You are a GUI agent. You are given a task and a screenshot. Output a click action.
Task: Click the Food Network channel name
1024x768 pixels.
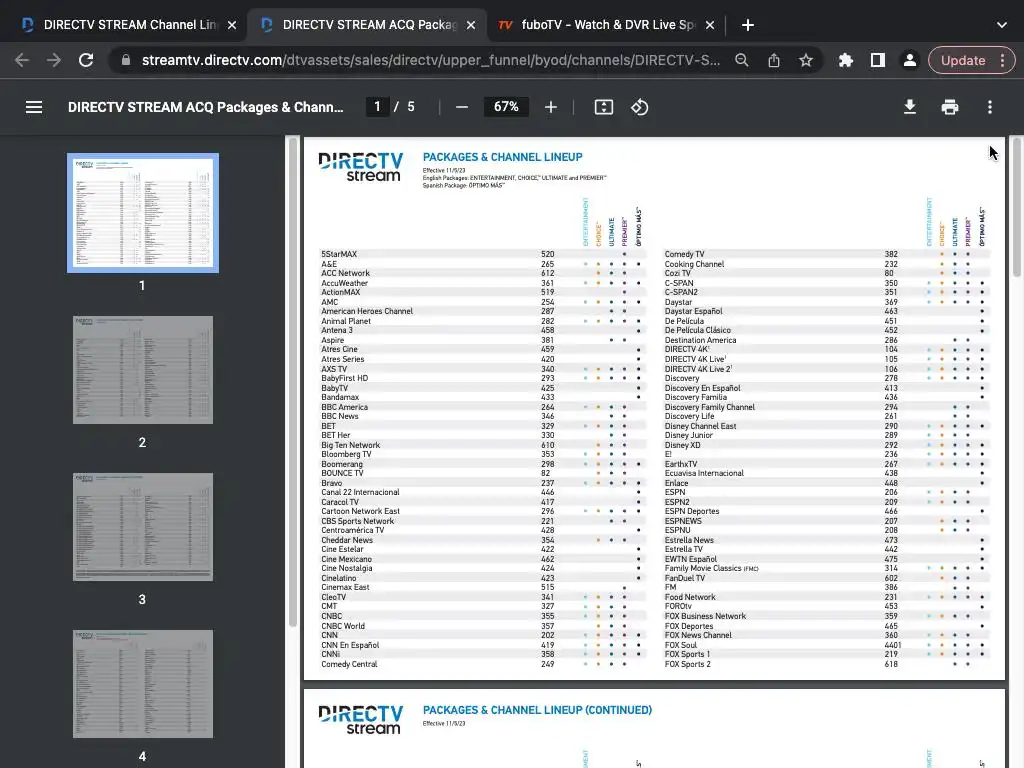point(690,597)
